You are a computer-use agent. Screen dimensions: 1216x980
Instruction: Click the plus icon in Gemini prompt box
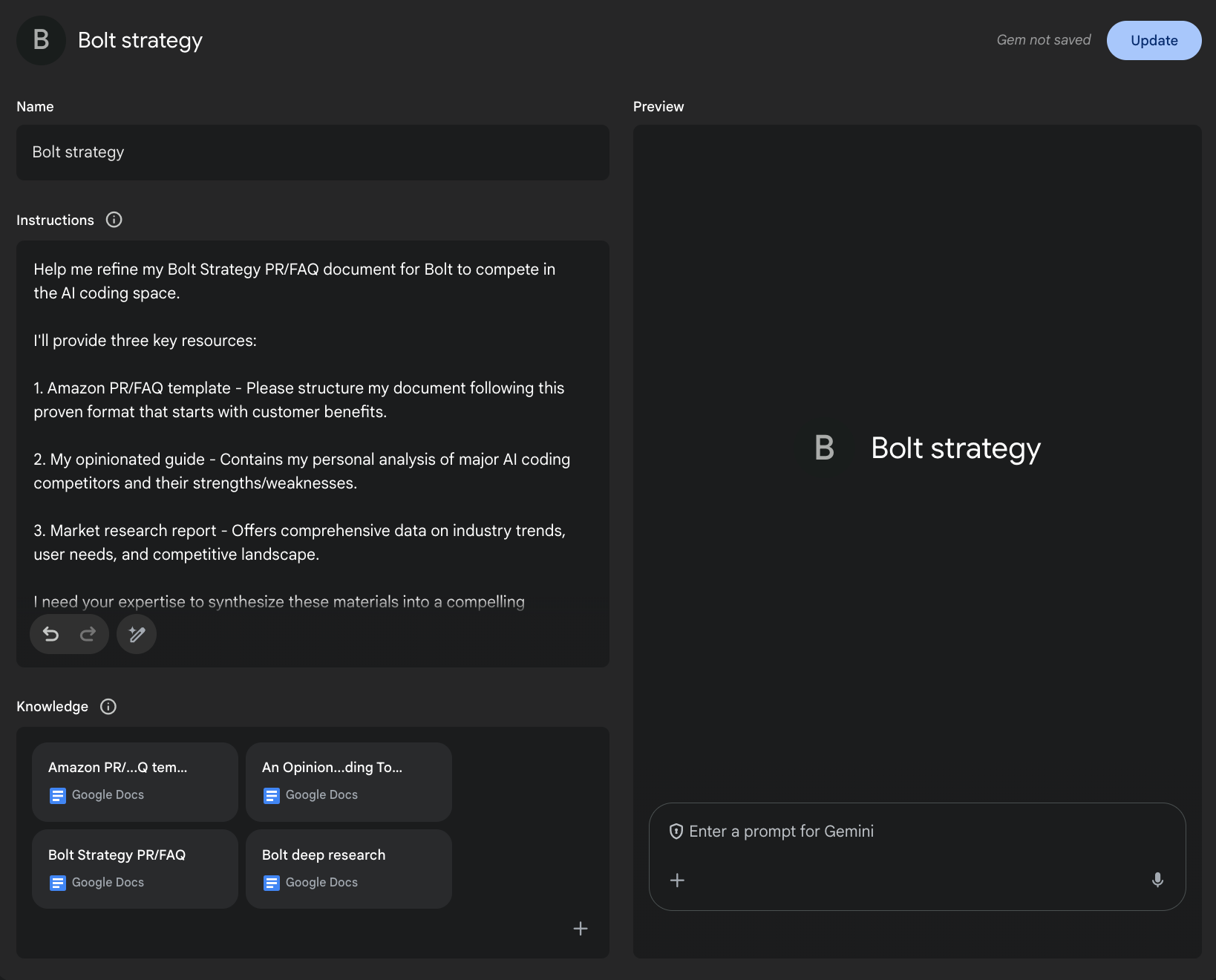pyautogui.click(x=677, y=881)
